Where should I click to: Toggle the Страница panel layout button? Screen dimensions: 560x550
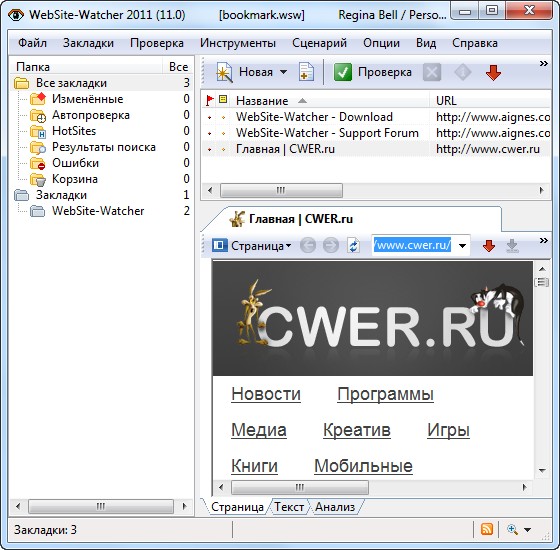coord(219,245)
